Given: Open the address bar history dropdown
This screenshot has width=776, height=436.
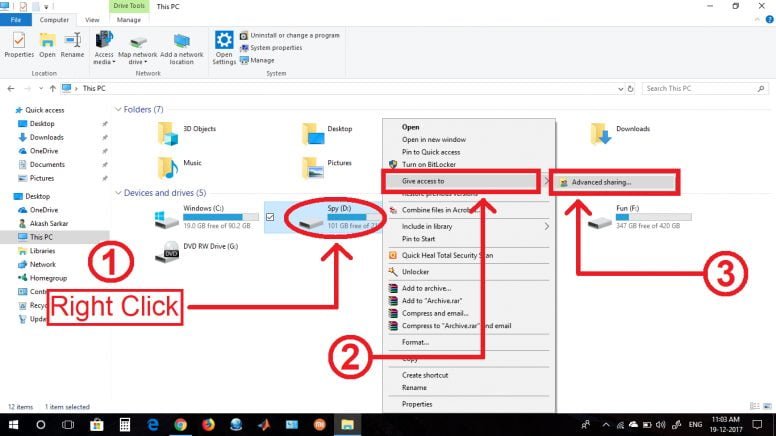Looking at the screenshot, I should click(x=621, y=89).
